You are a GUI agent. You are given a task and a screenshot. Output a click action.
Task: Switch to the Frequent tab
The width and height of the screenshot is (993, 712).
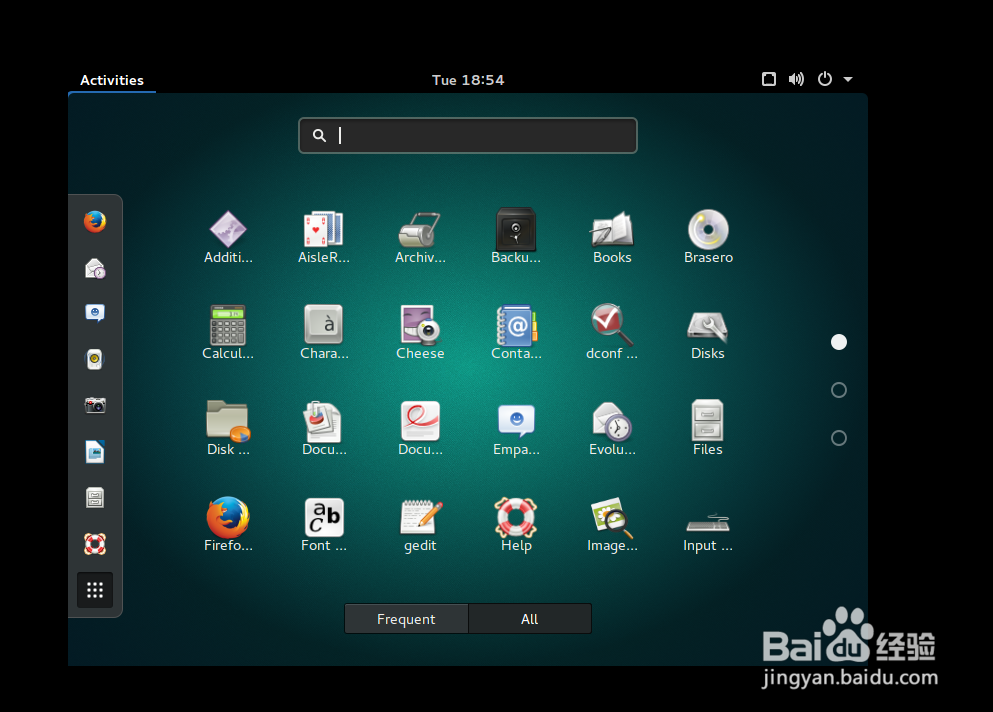406,618
